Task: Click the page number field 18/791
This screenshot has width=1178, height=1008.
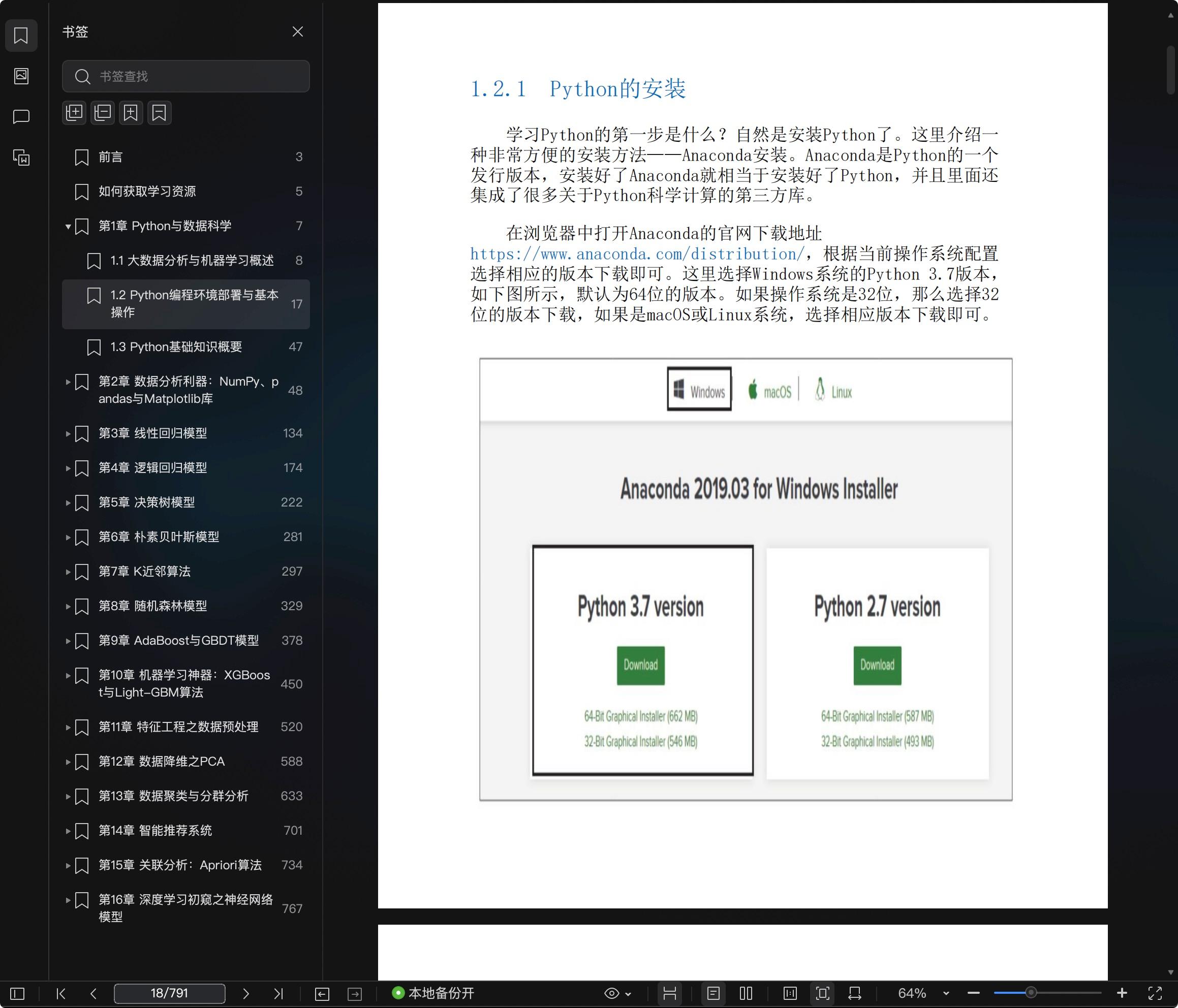Action: coord(169,993)
